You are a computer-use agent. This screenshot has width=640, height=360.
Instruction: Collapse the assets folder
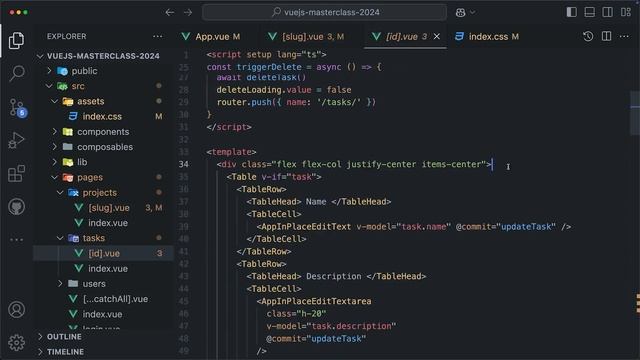55,101
